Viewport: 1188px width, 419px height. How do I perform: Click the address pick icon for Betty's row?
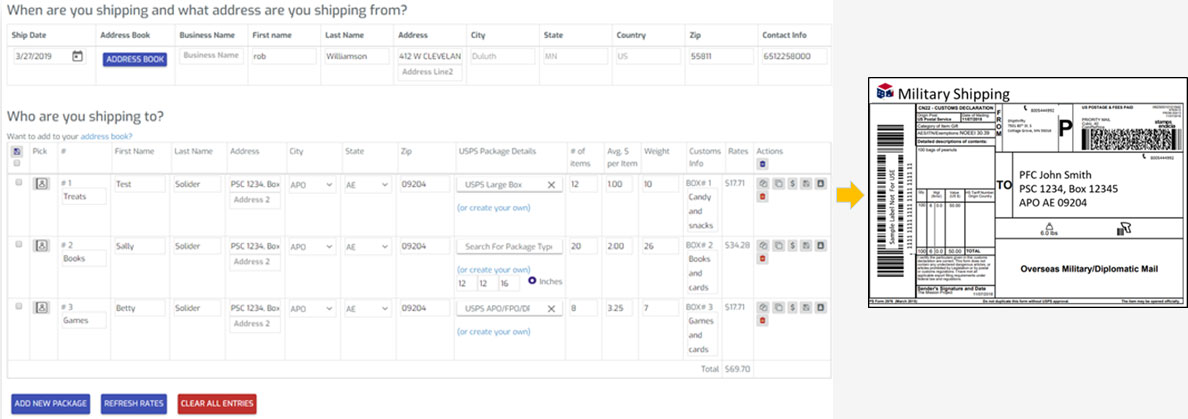42,308
